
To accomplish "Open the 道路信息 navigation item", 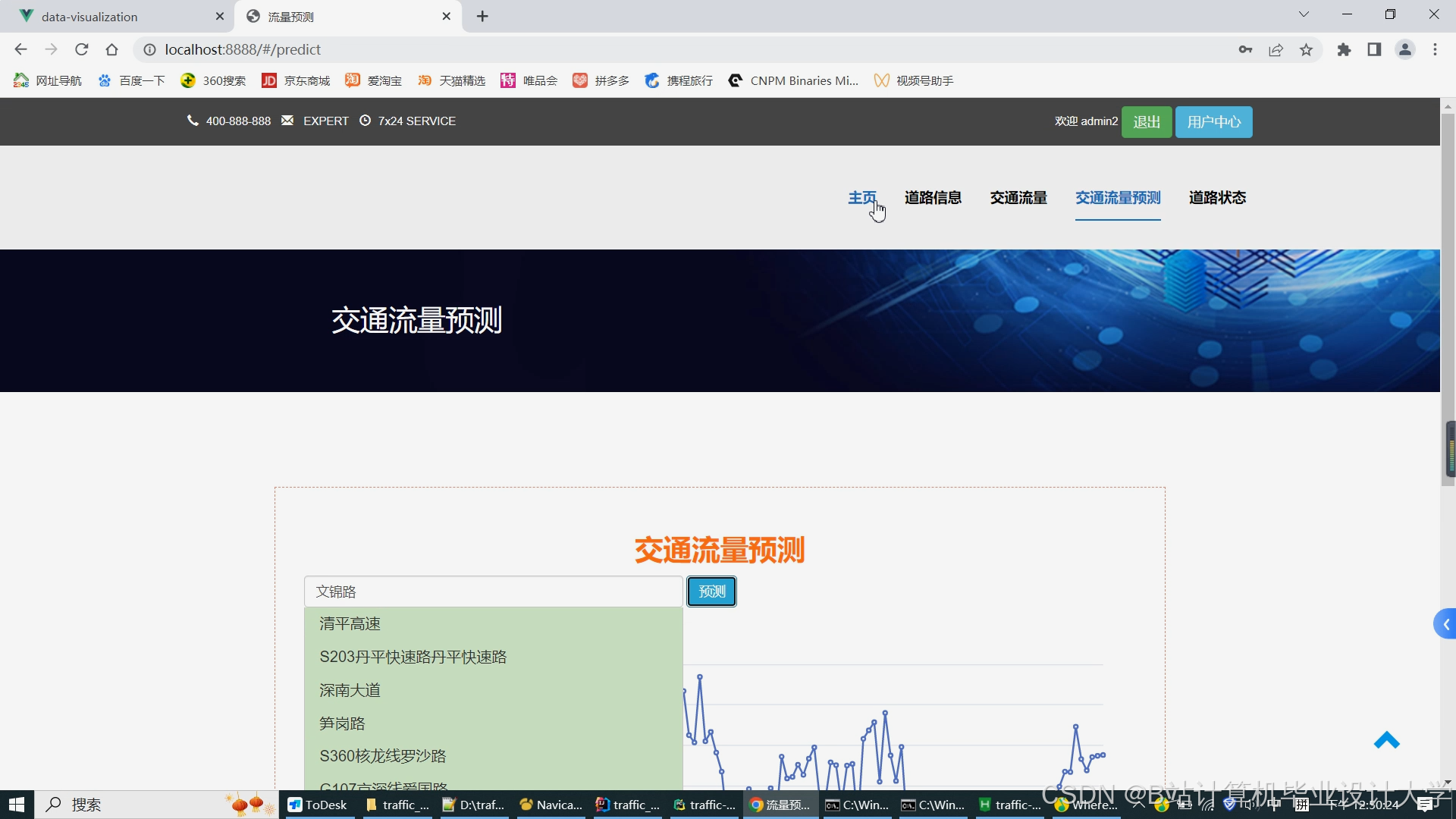I will [x=933, y=198].
